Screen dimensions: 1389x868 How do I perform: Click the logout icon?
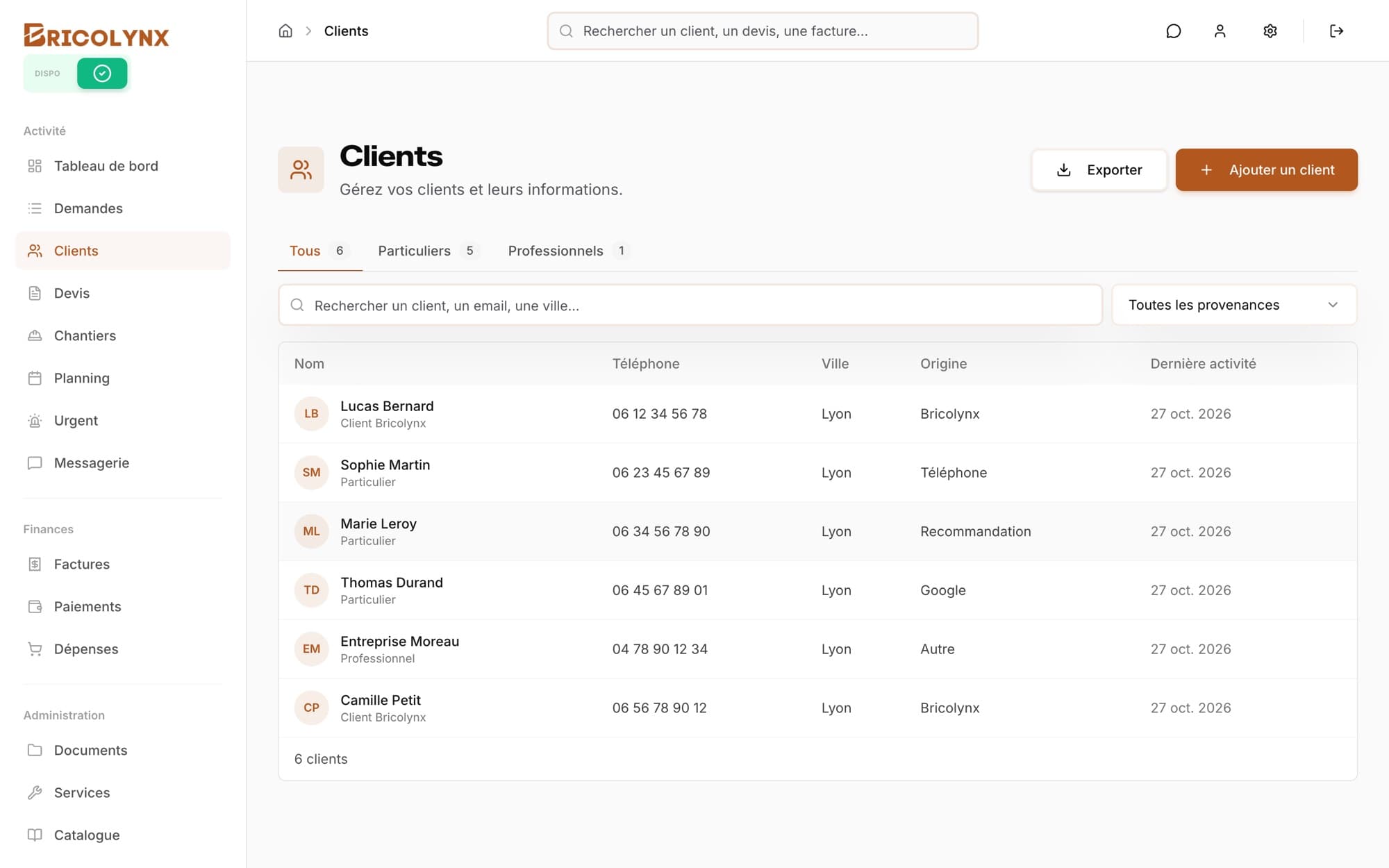pos(1337,31)
